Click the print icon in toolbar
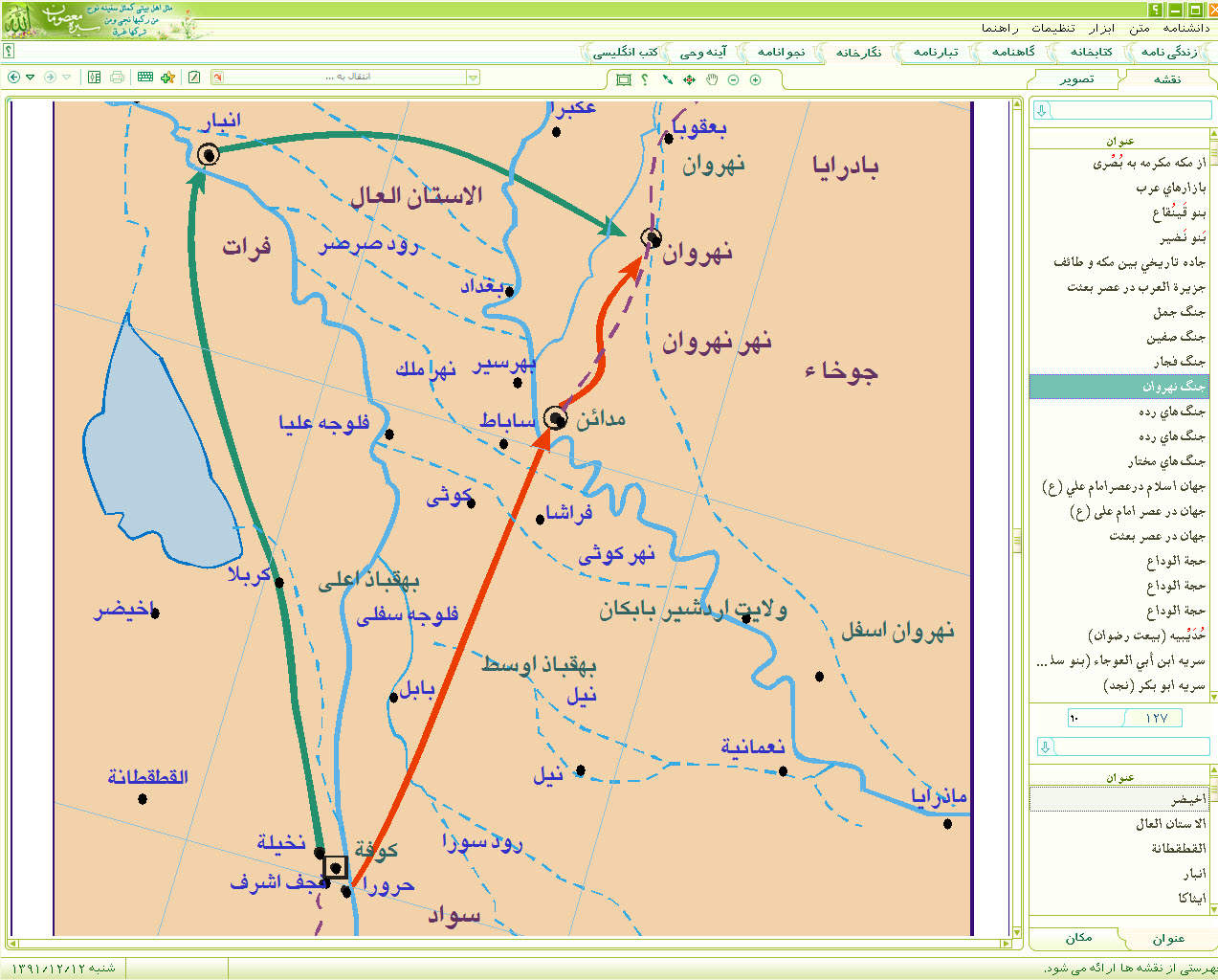 (x=117, y=78)
